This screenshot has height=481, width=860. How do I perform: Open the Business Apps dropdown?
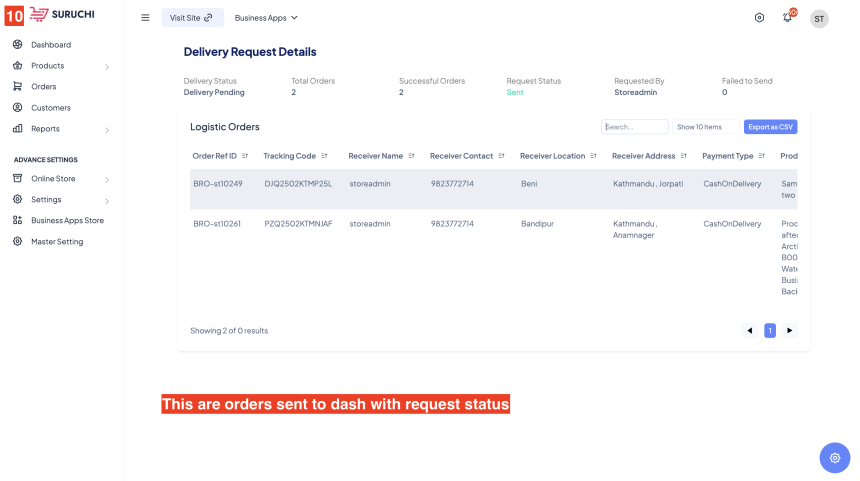pyautogui.click(x=266, y=18)
